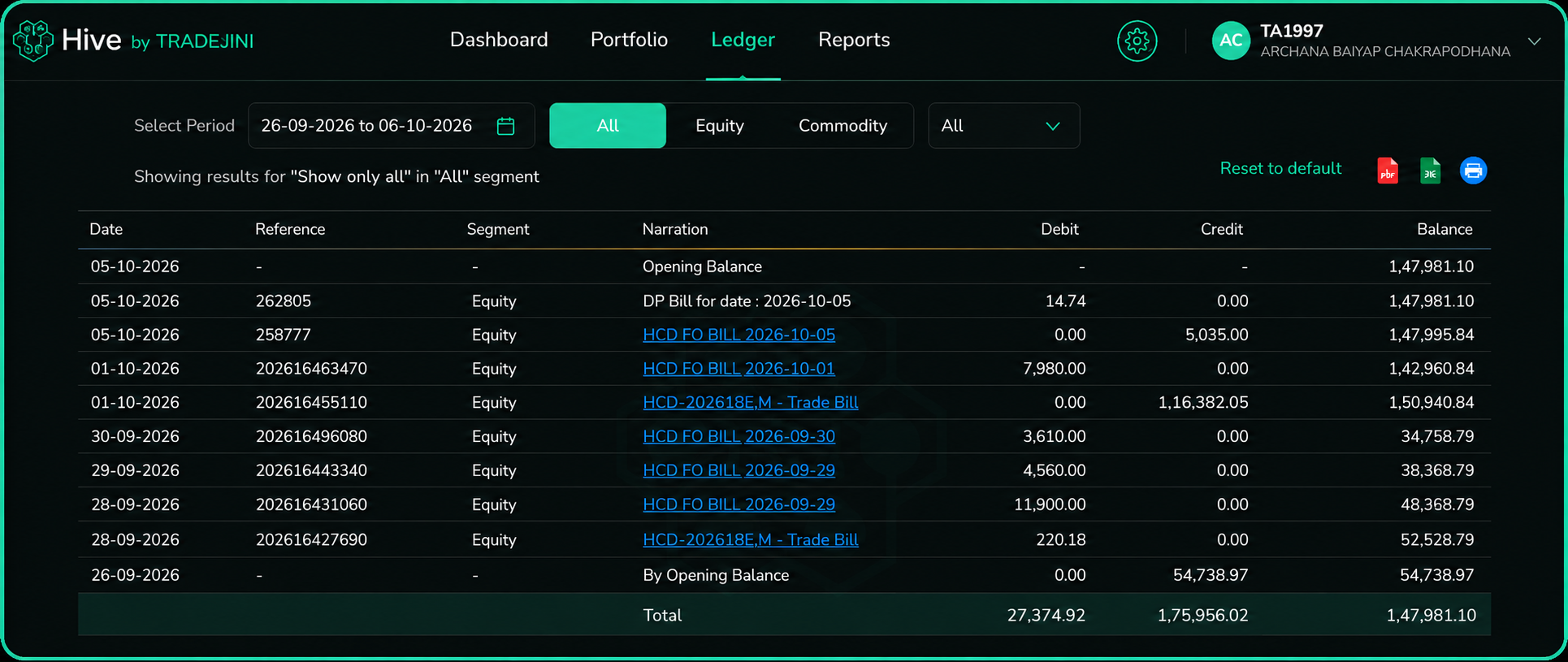Click the total credit 1,75,956.02
The height and width of the screenshot is (662, 1568).
[x=1203, y=616]
